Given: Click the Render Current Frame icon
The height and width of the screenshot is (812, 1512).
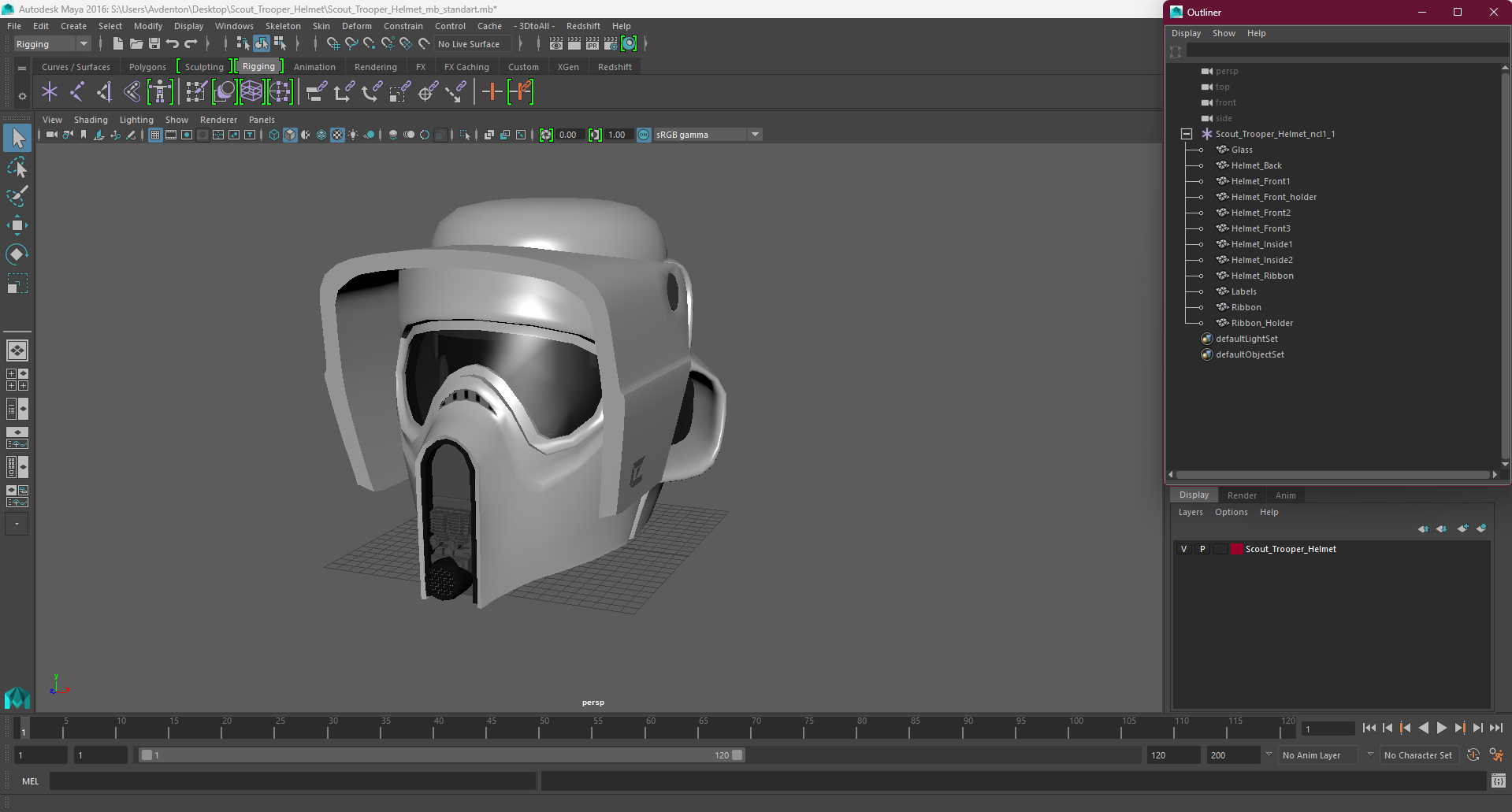Looking at the screenshot, I should click(574, 44).
